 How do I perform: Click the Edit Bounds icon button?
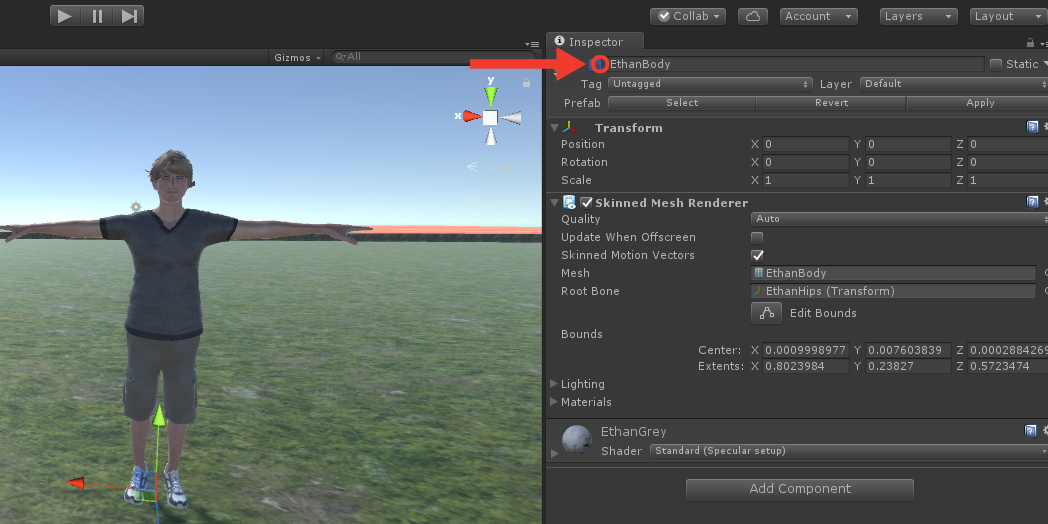[766, 313]
